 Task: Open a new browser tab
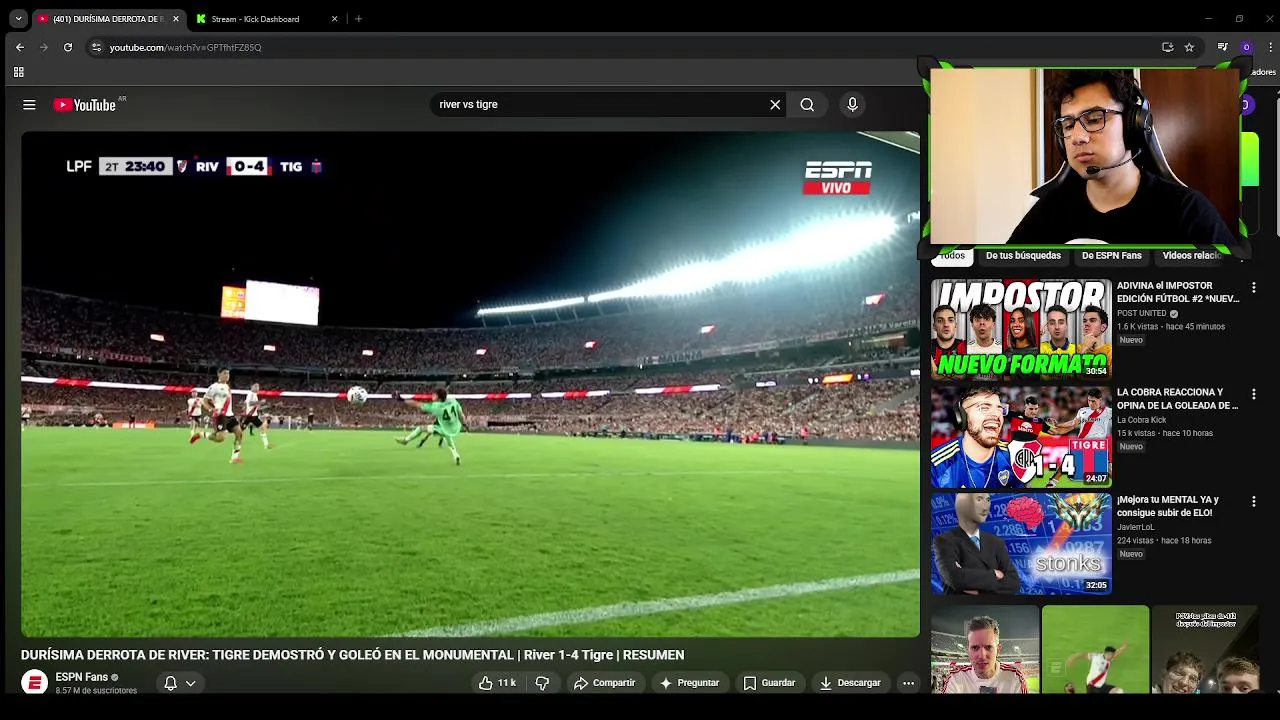(358, 19)
